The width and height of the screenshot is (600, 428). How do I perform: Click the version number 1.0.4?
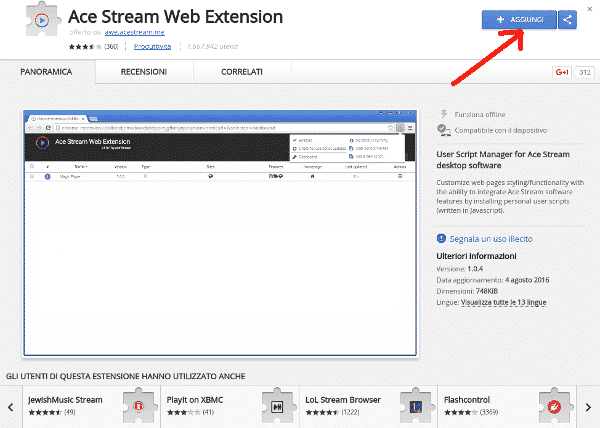(x=475, y=269)
